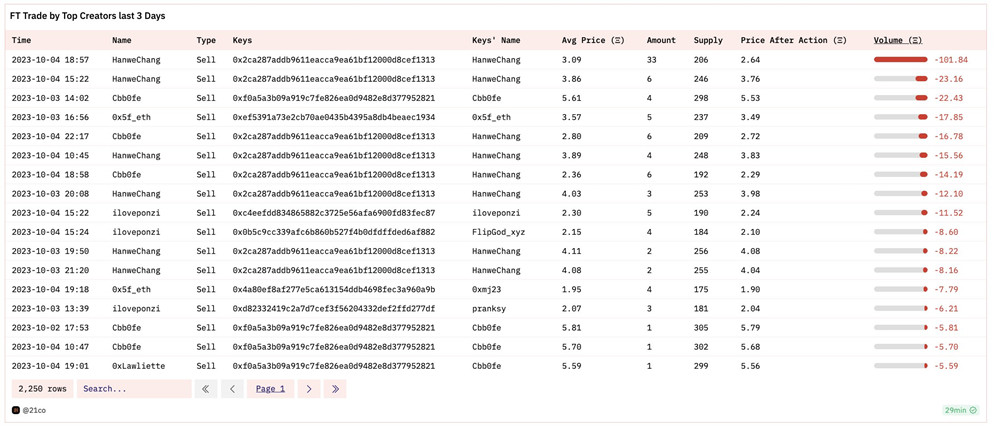Image resolution: width=1000 pixels, height=429 pixels.
Task: Go to the first page of results
Action: [x=206, y=389]
